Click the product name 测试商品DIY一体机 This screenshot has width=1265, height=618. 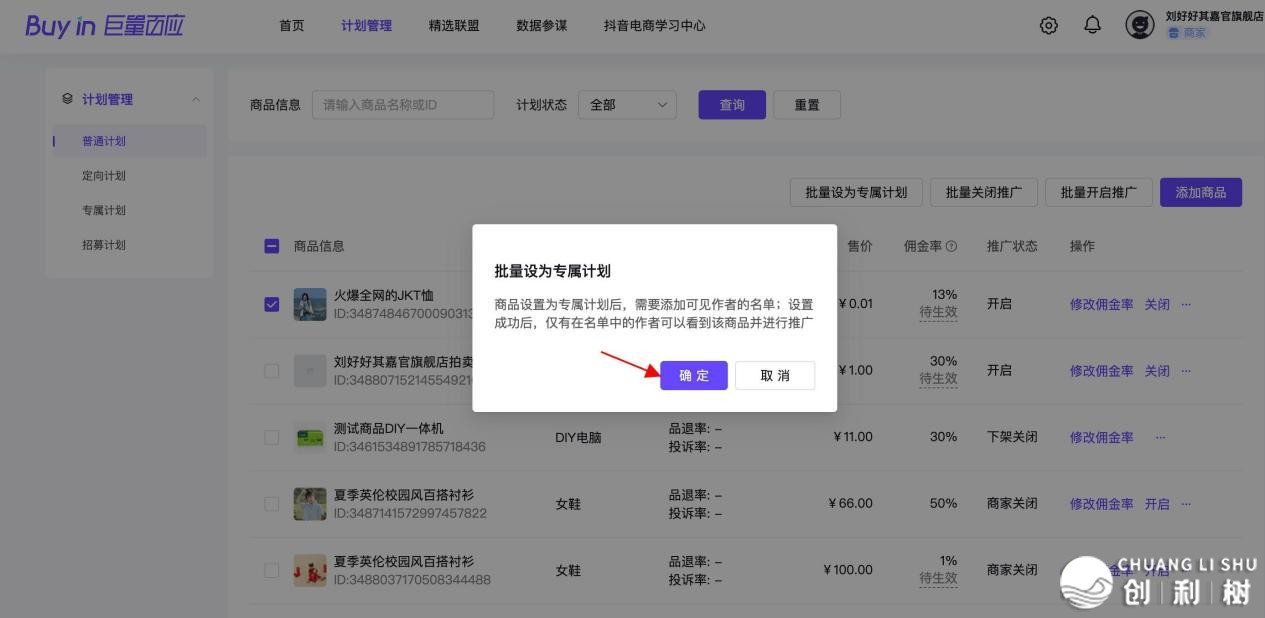click(388, 428)
